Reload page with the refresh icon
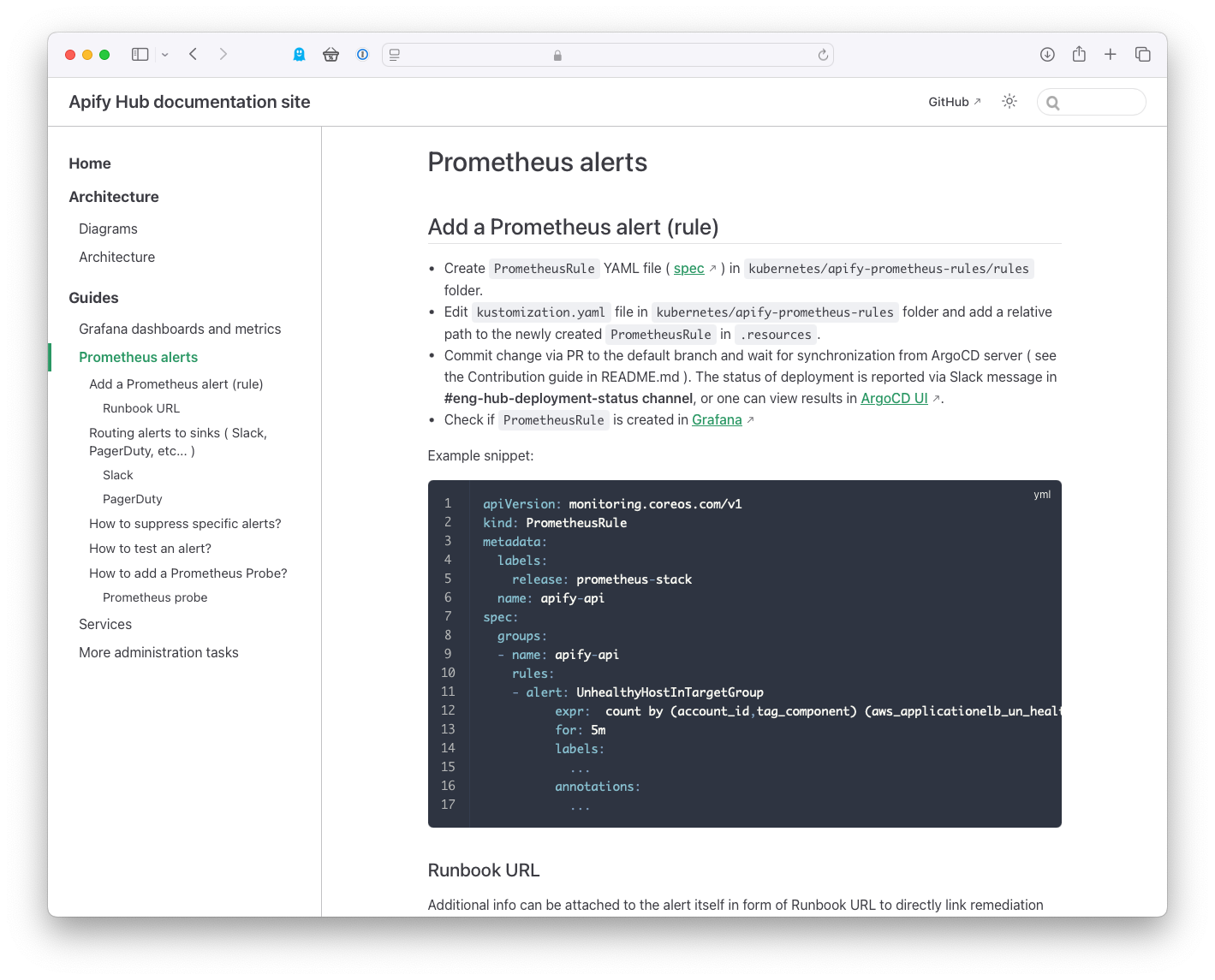 click(x=823, y=55)
